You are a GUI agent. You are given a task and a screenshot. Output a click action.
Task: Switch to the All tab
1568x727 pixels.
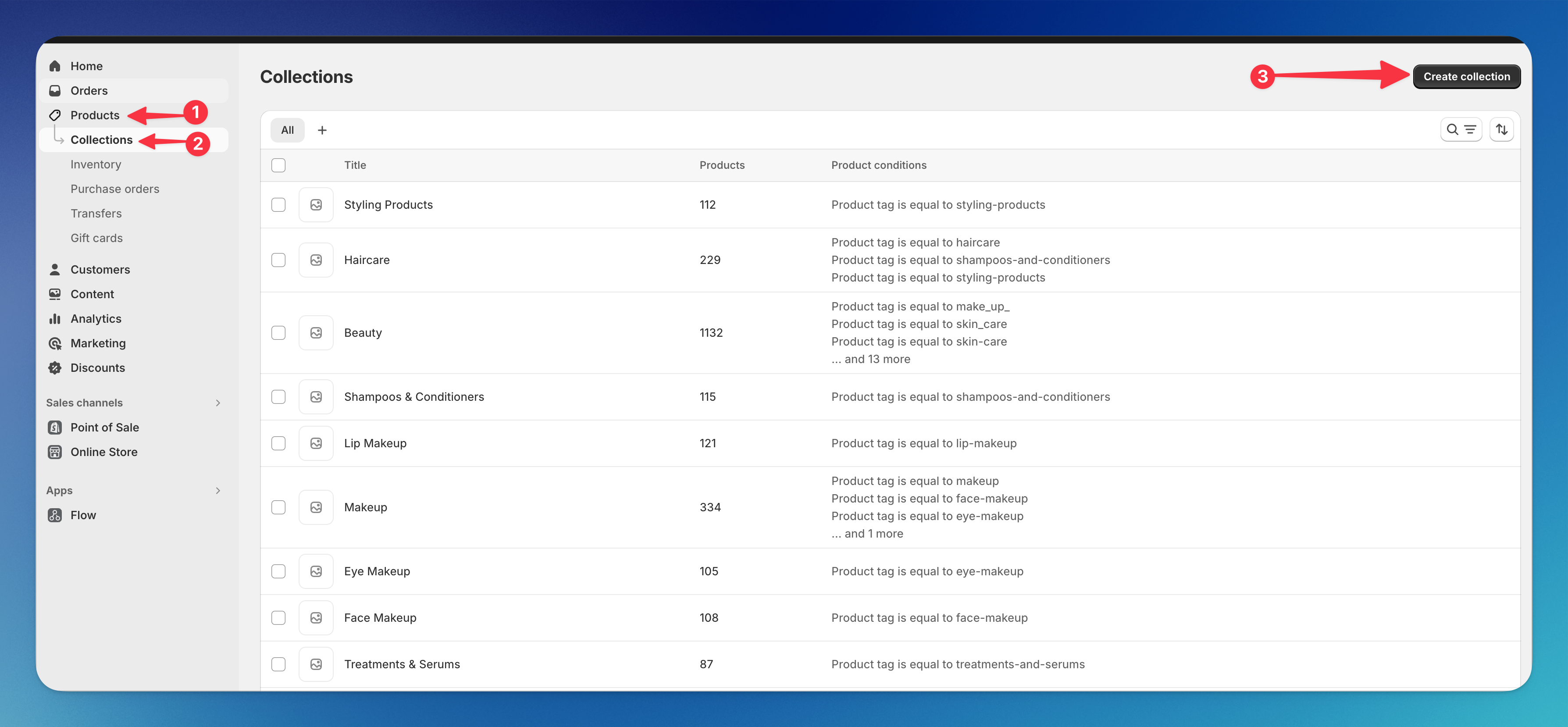coord(287,129)
